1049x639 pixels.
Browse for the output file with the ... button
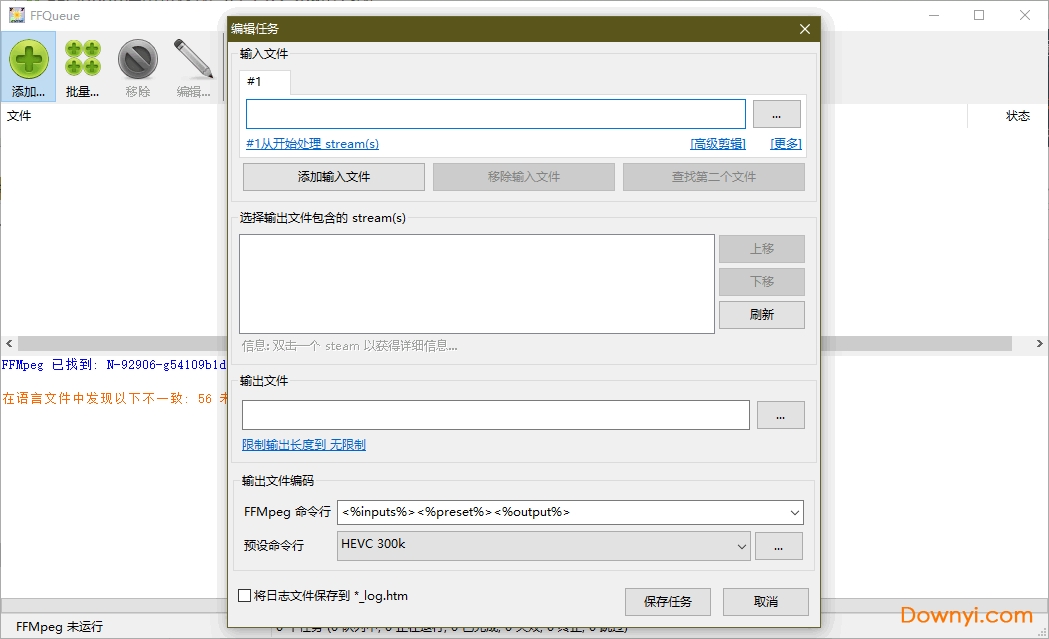click(x=781, y=416)
